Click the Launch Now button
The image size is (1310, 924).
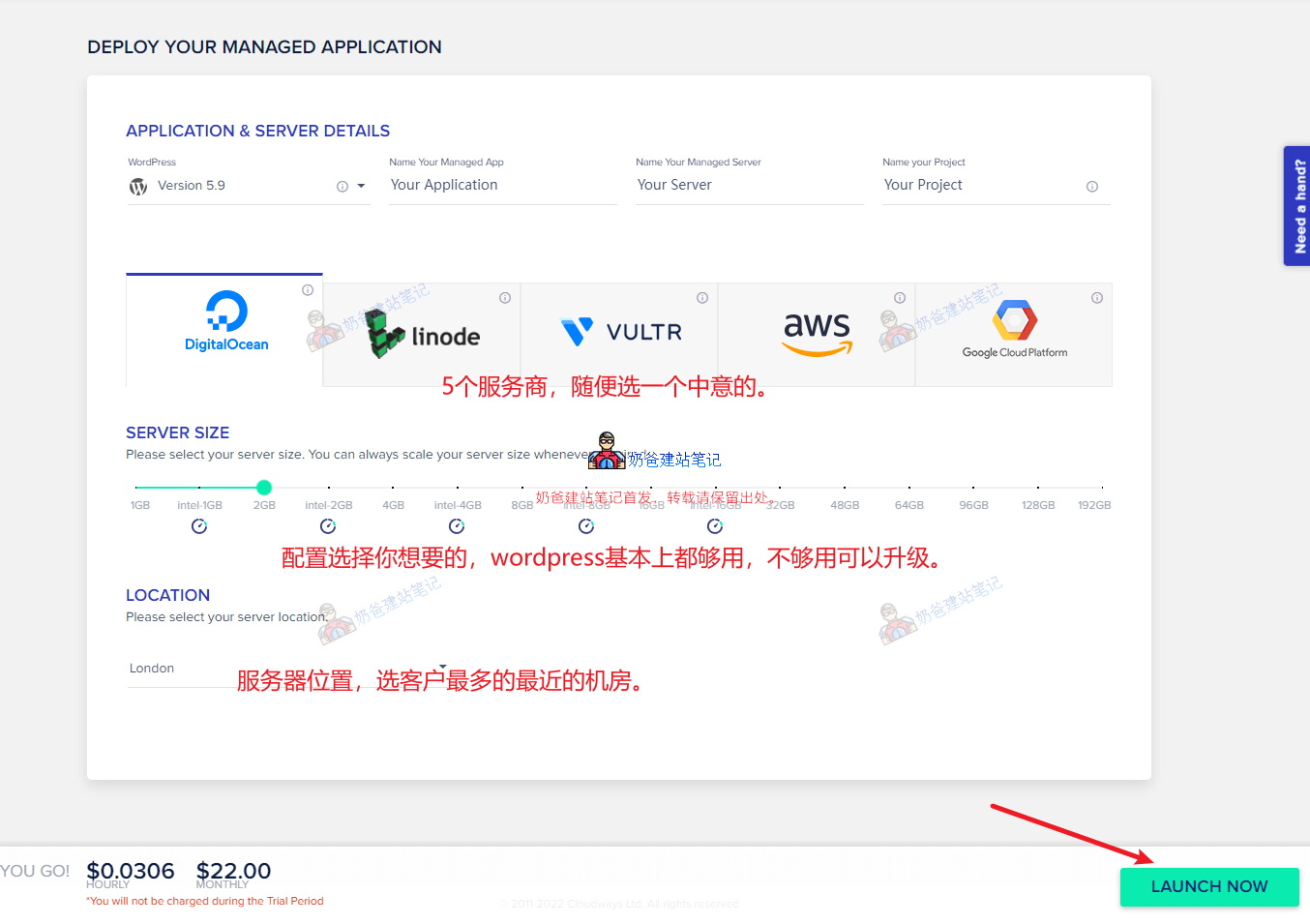[x=1208, y=886]
